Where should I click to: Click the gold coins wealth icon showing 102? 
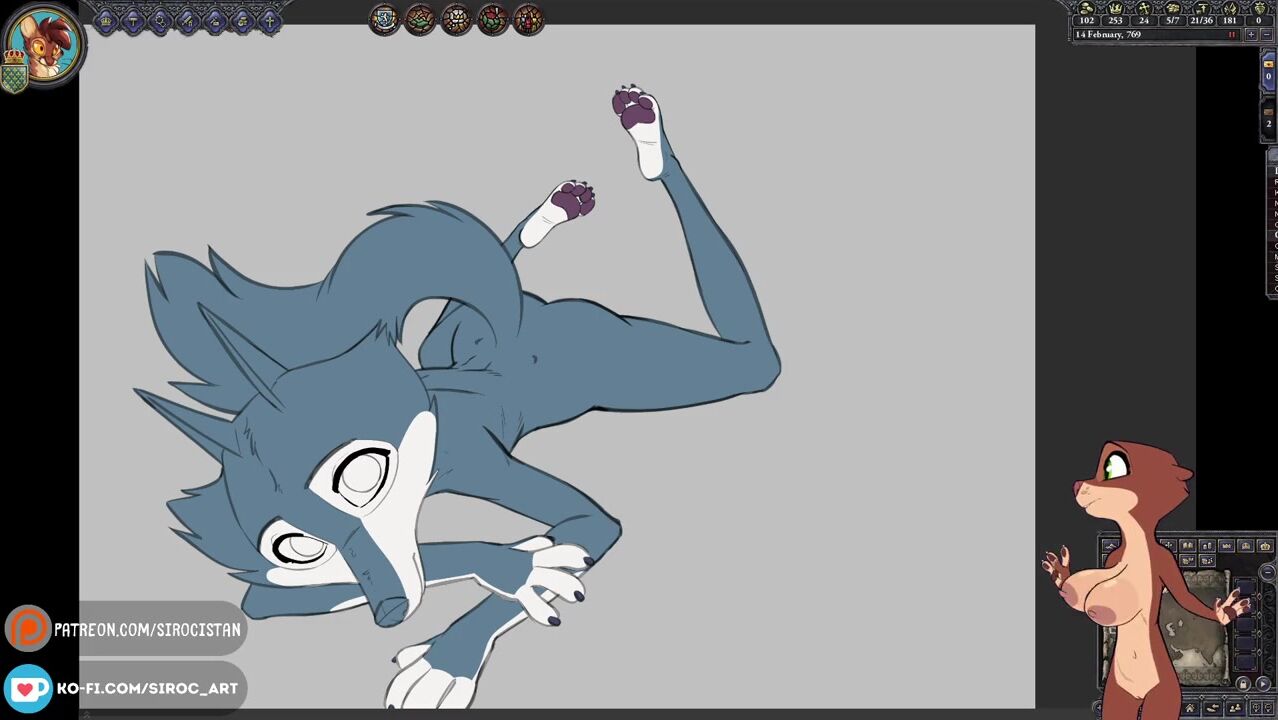coord(1086,9)
